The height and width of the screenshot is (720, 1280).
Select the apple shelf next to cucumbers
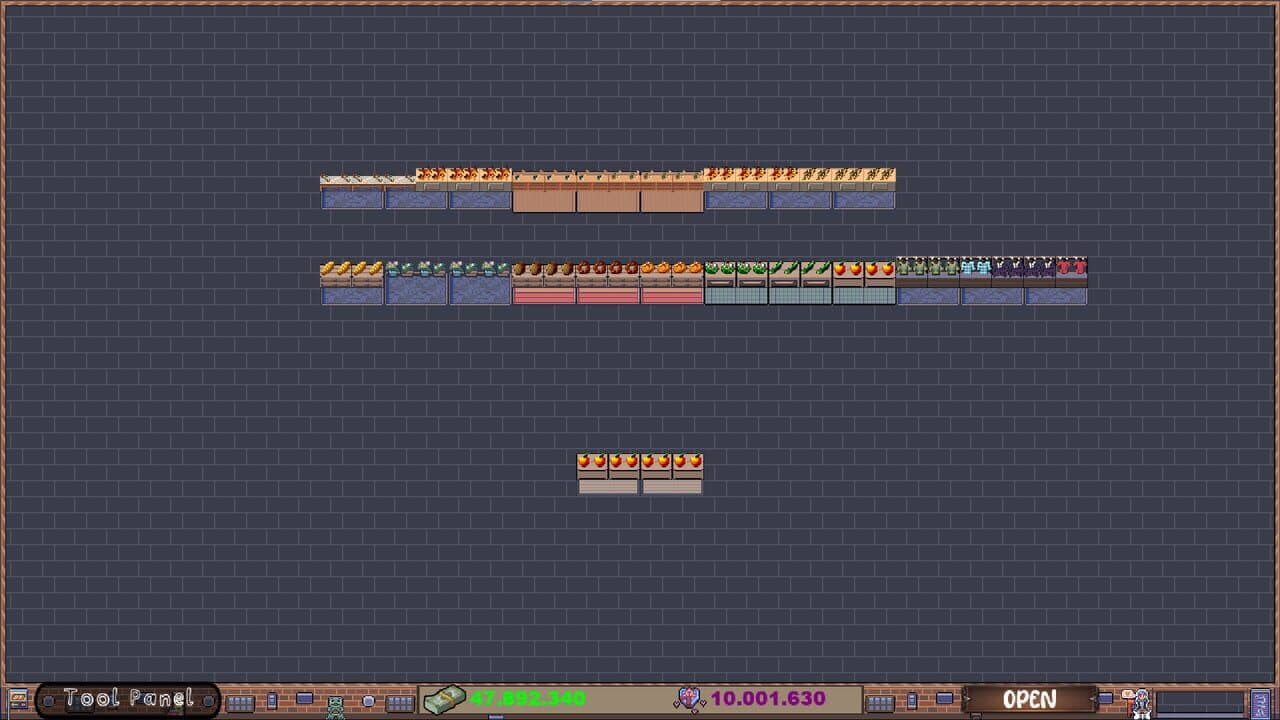pos(864,282)
